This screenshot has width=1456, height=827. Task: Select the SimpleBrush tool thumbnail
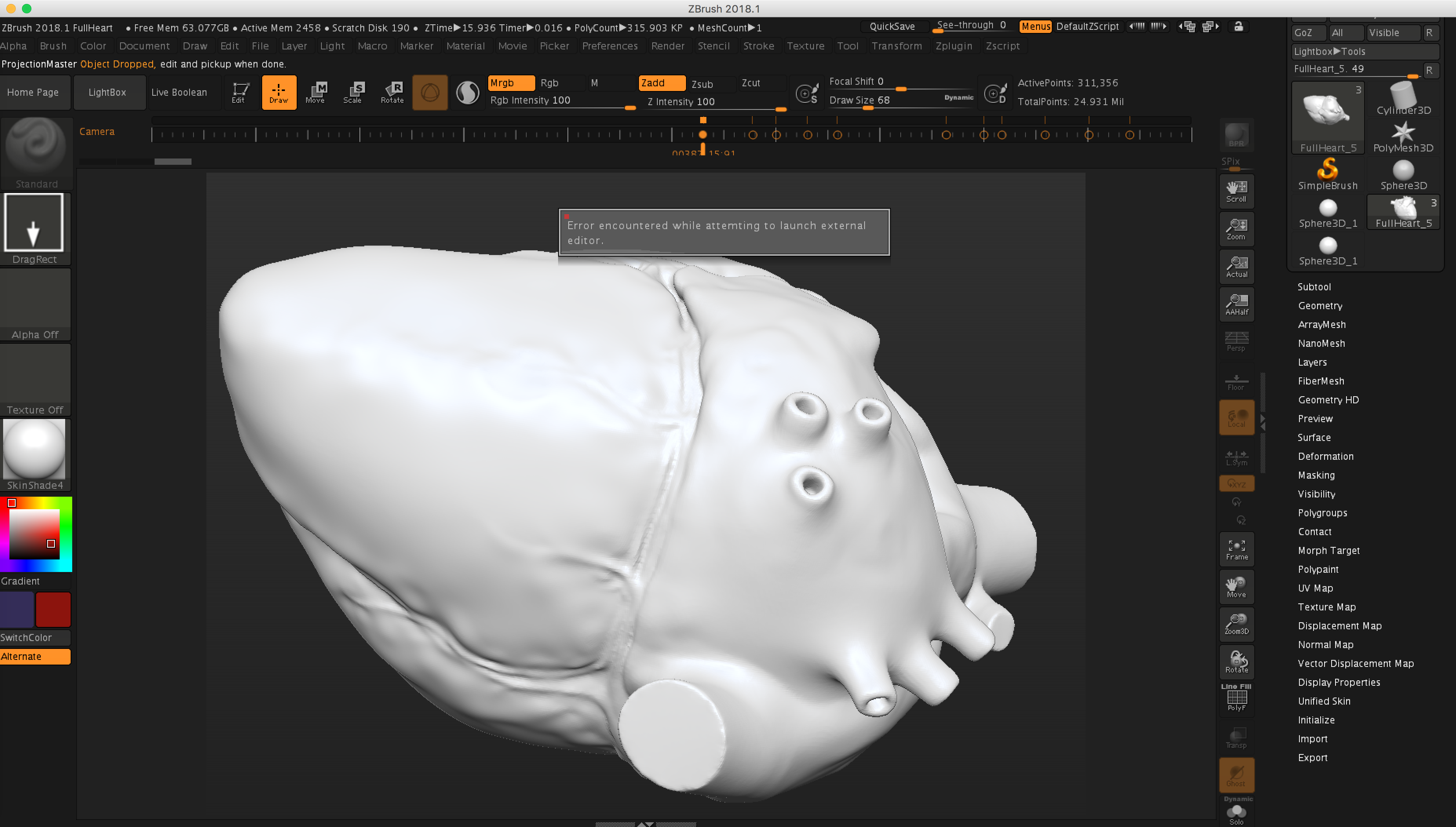tap(1327, 174)
